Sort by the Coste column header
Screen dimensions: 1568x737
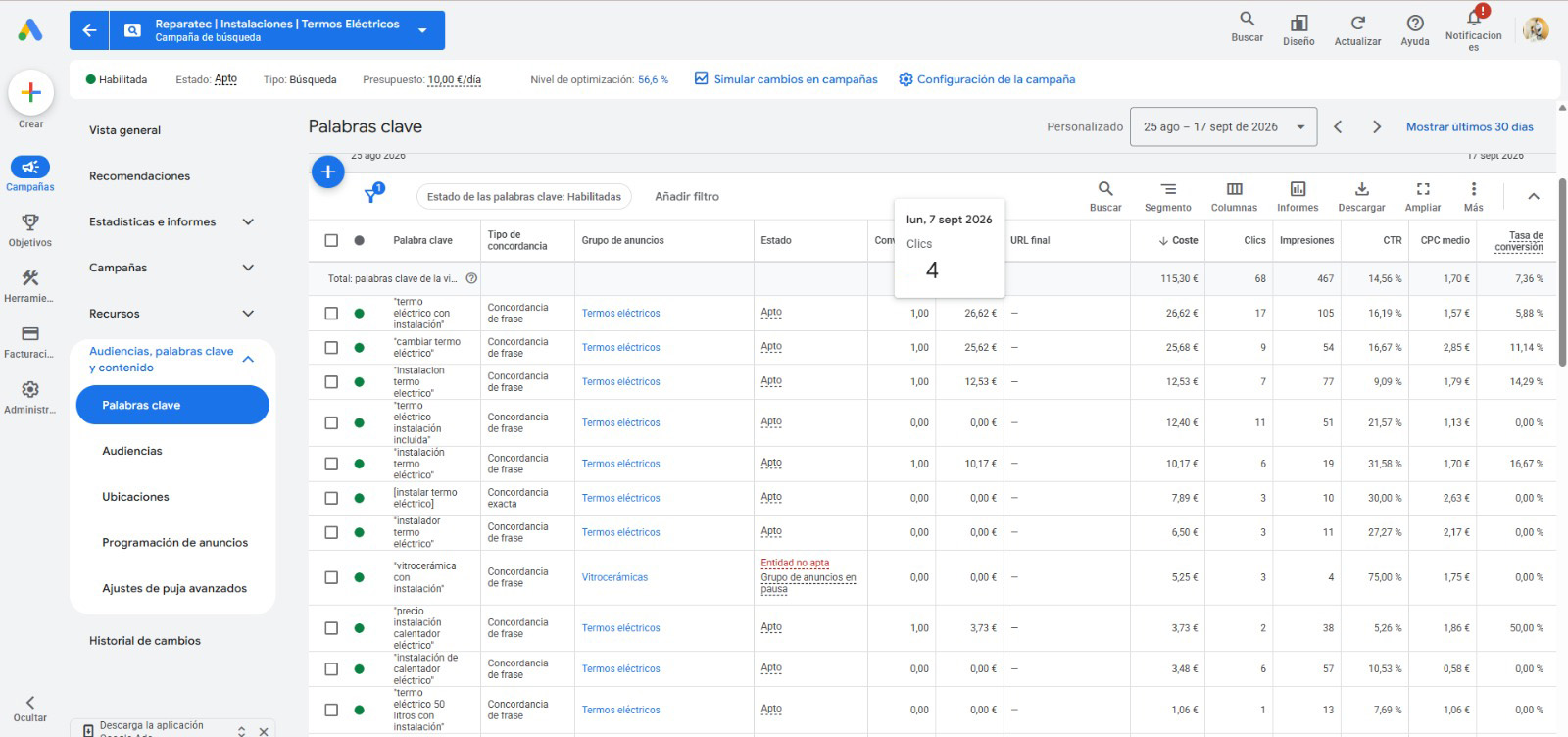(1178, 240)
